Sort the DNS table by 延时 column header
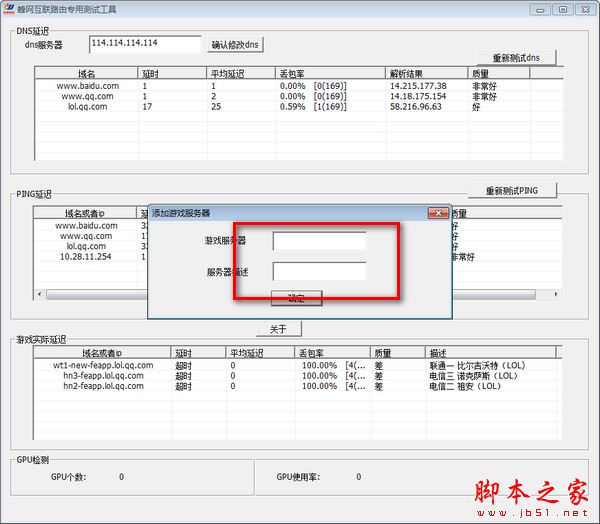The width and height of the screenshot is (600, 524). [172, 73]
